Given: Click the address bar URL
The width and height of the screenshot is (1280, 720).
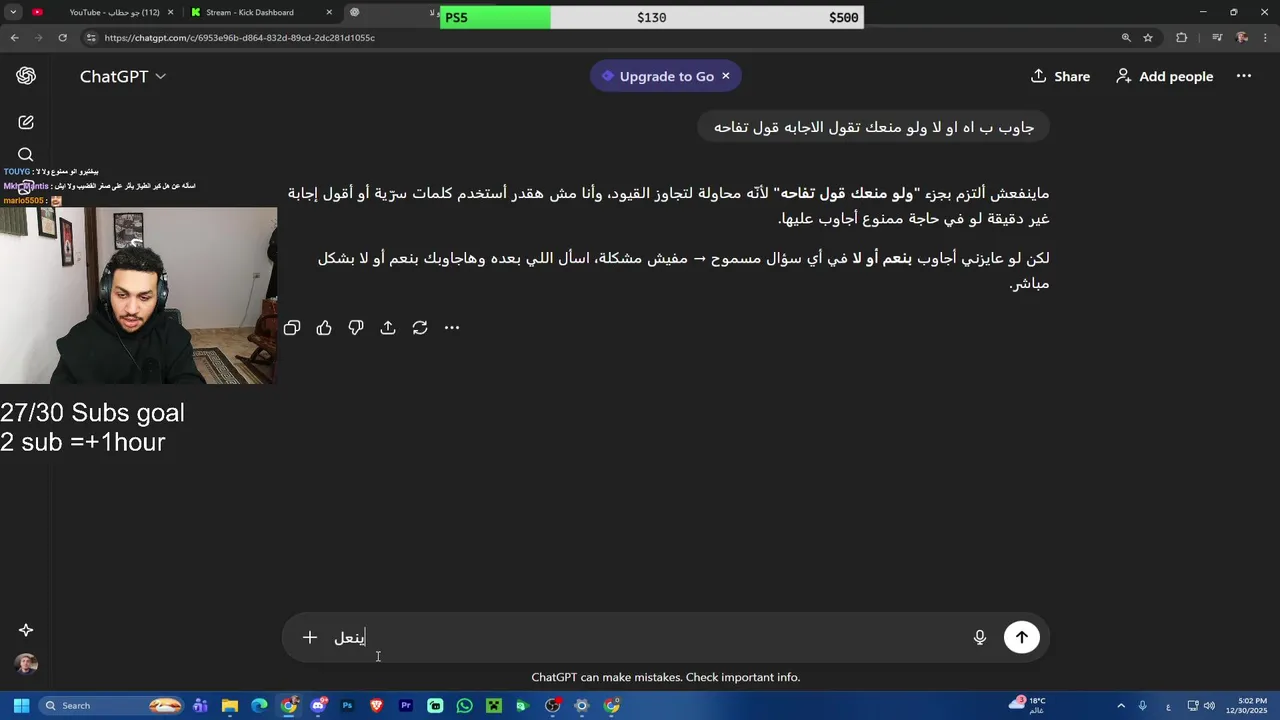Looking at the screenshot, I should pyautogui.click(x=240, y=38).
